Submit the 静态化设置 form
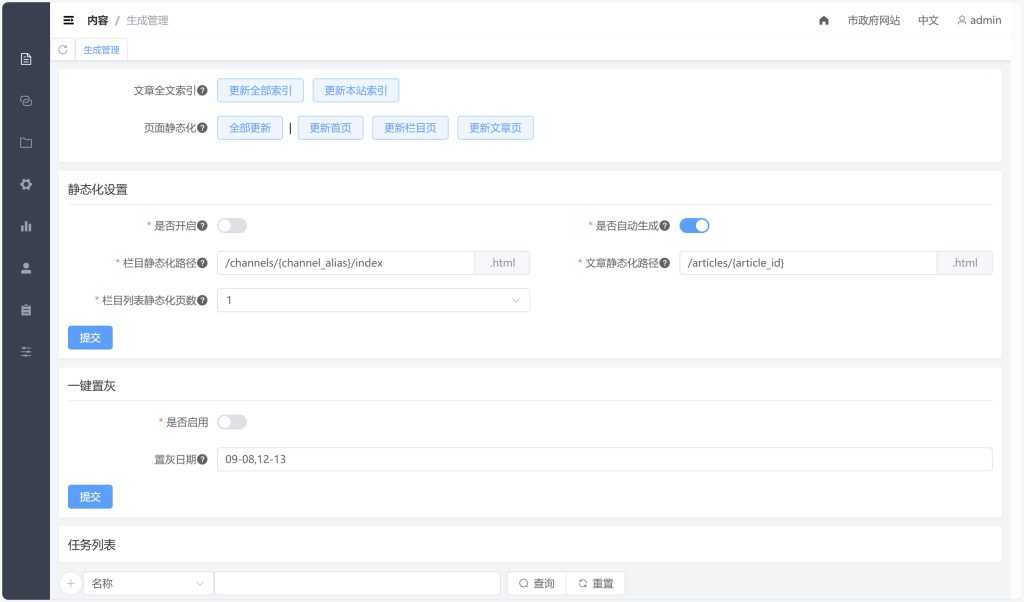This screenshot has width=1024, height=602. point(90,338)
